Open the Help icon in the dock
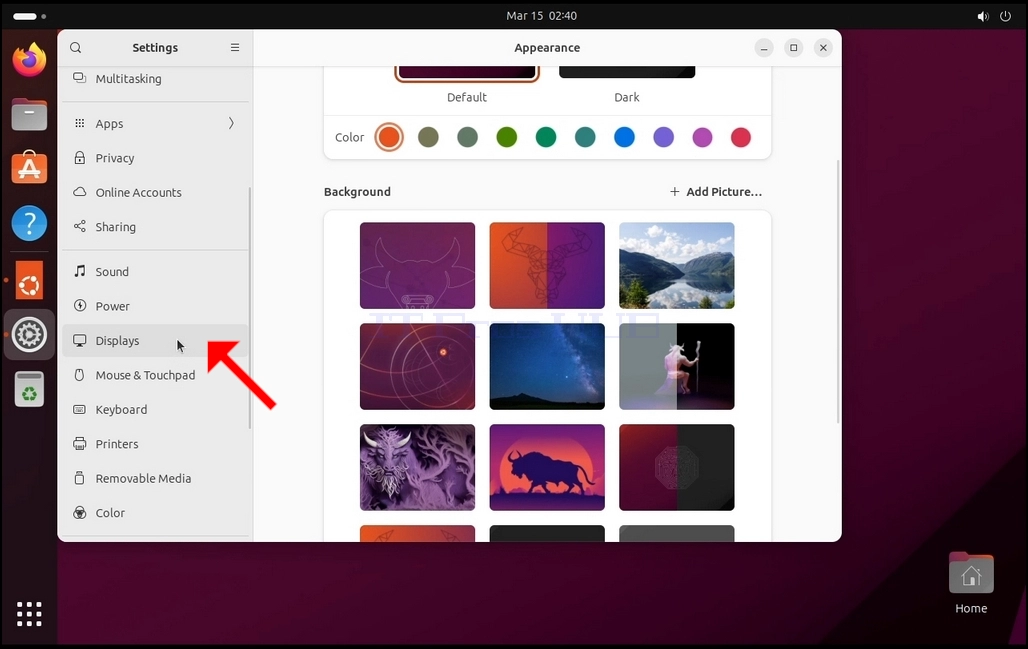 tap(30, 223)
